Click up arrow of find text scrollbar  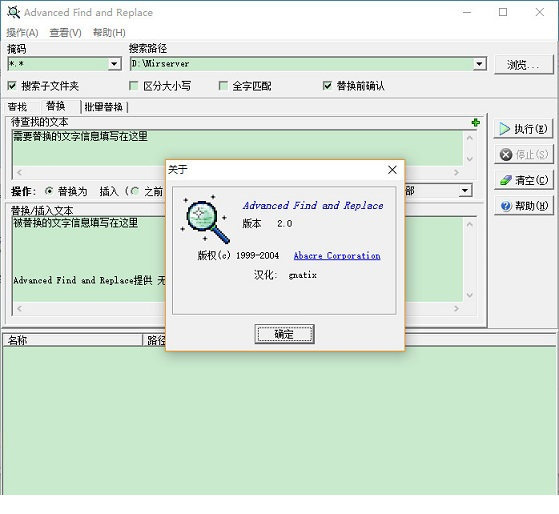(x=470, y=138)
